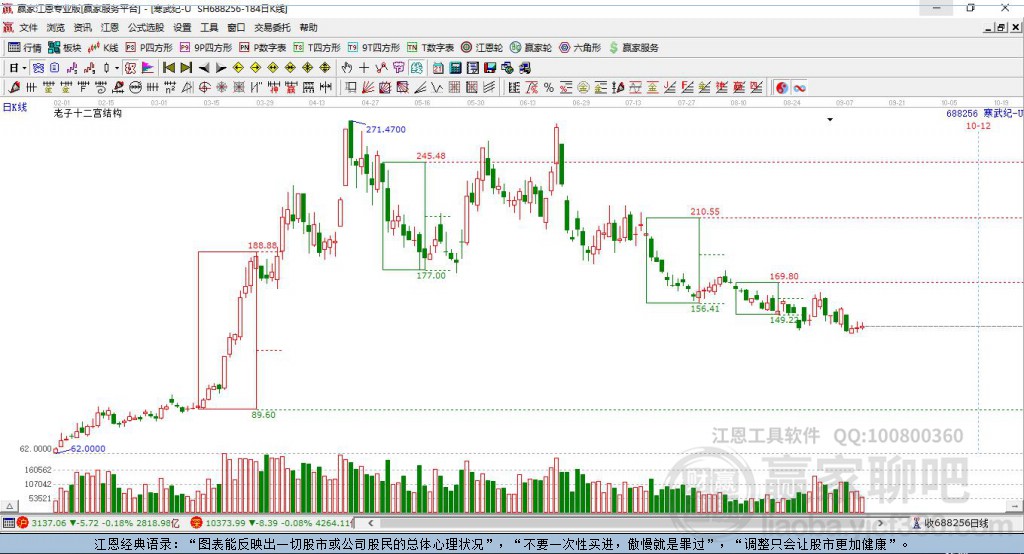Screen dimensions: 1024x554
Task: Click stock code 688256 in top-right
Action: click(961, 113)
